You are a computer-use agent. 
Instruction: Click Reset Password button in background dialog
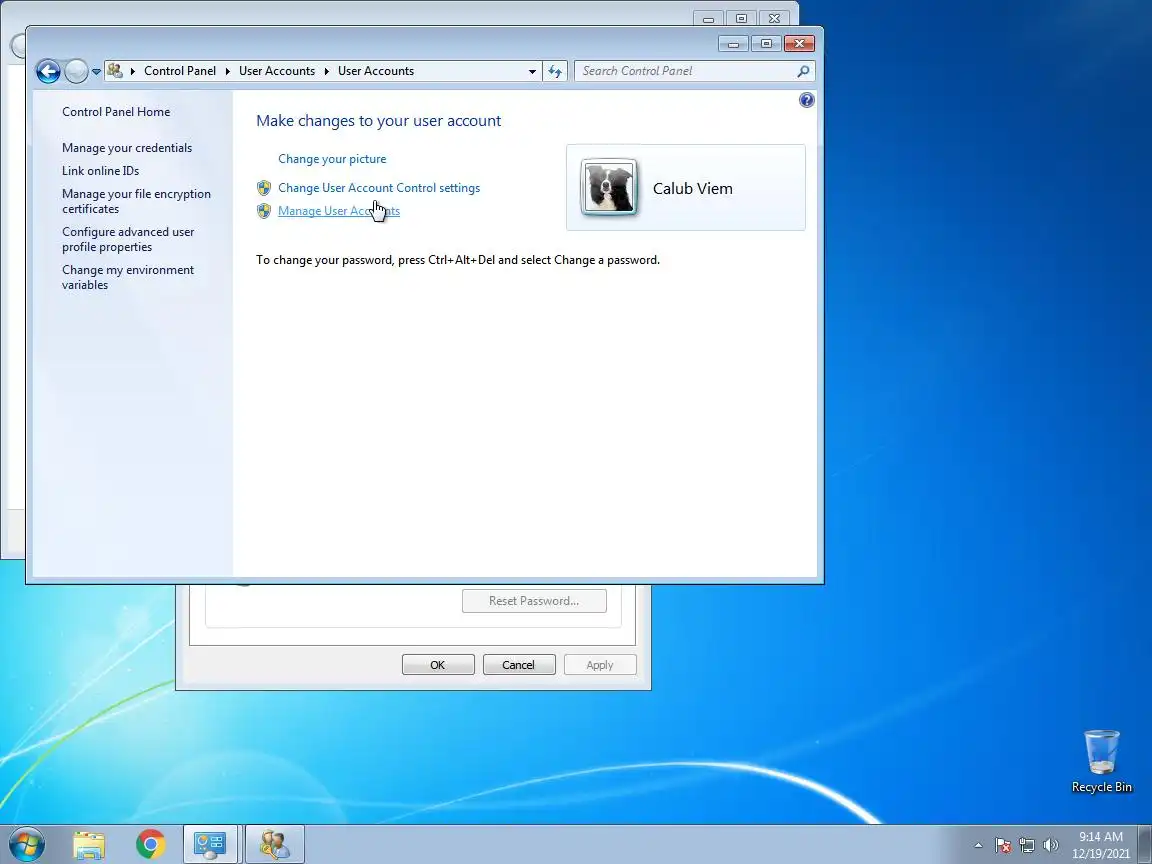click(534, 601)
